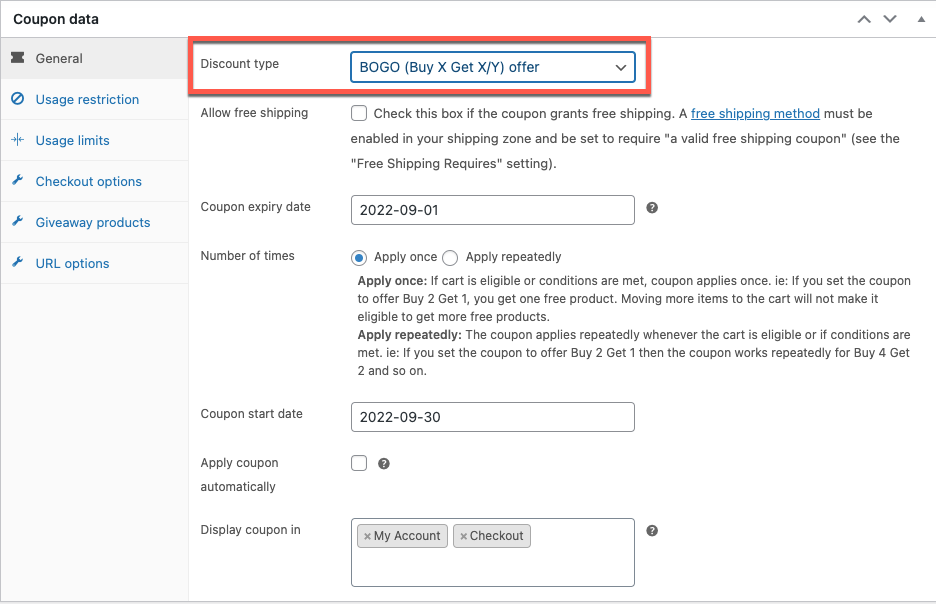Click the General tab ticket icon

[x=18, y=58]
